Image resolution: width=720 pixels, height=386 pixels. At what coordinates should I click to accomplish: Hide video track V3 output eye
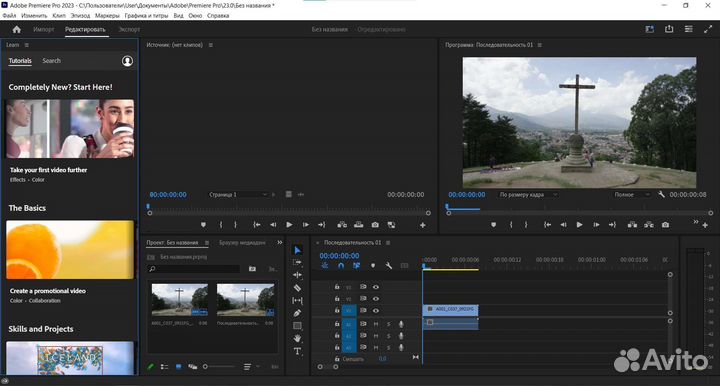pos(376,287)
